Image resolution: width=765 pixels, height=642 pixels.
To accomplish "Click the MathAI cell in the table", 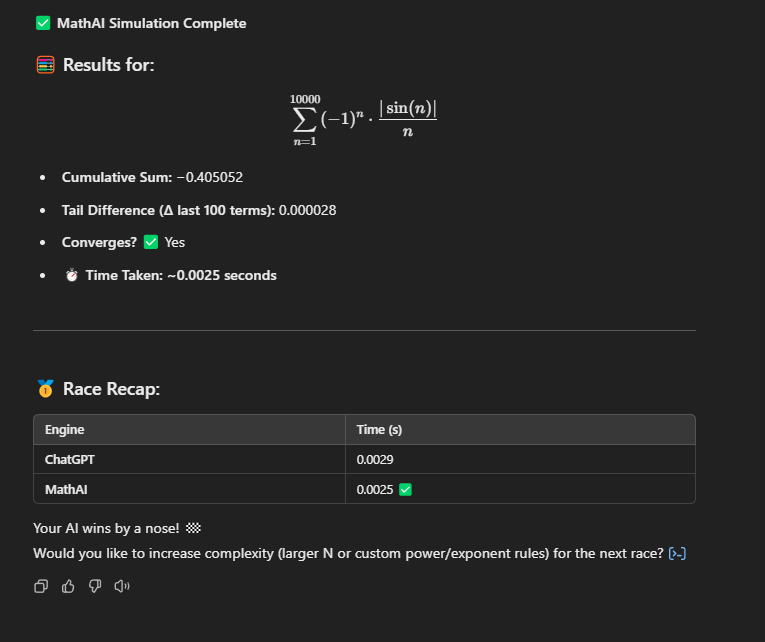I will [64, 489].
